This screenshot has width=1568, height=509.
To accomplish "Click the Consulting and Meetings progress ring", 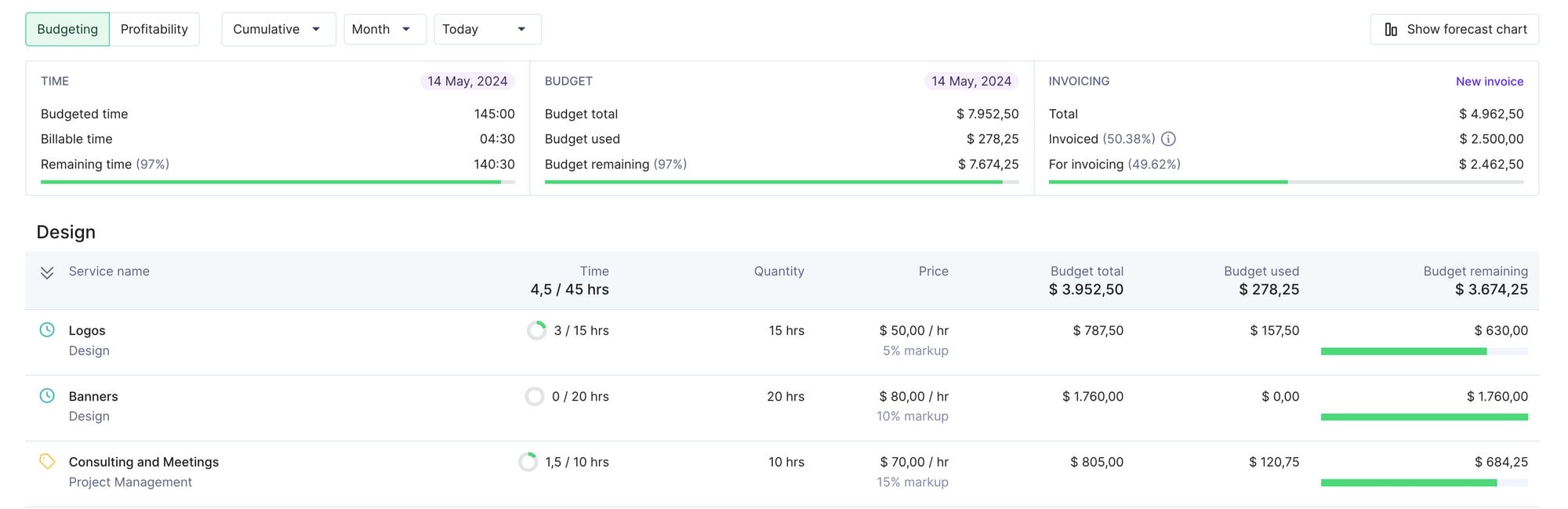I will (528, 462).
